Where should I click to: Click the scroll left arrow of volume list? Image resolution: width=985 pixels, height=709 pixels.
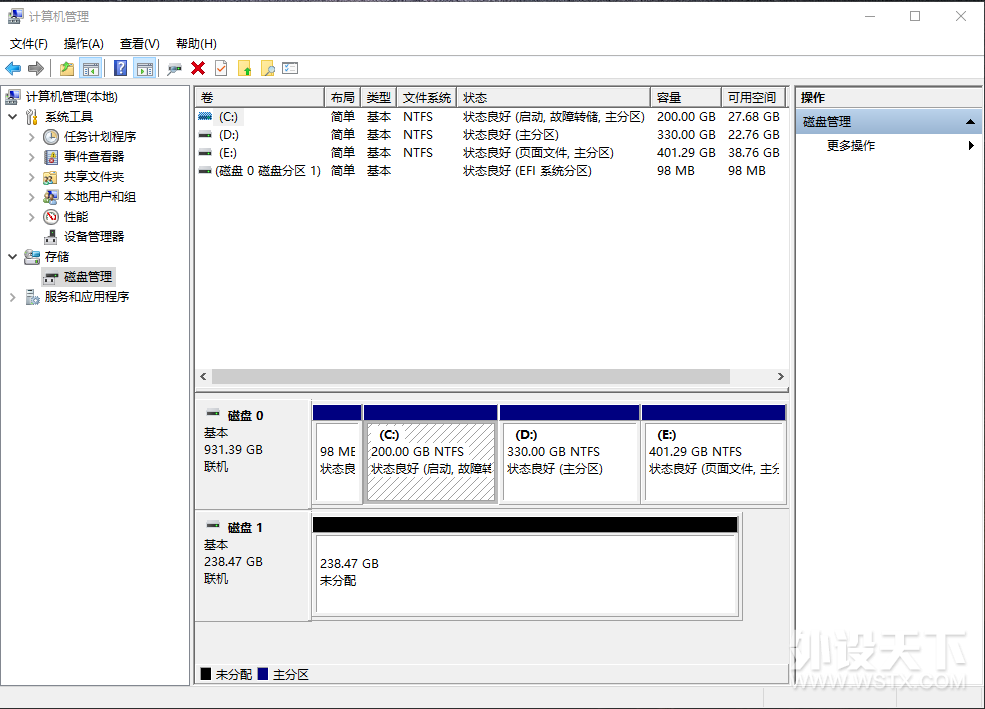click(203, 376)
